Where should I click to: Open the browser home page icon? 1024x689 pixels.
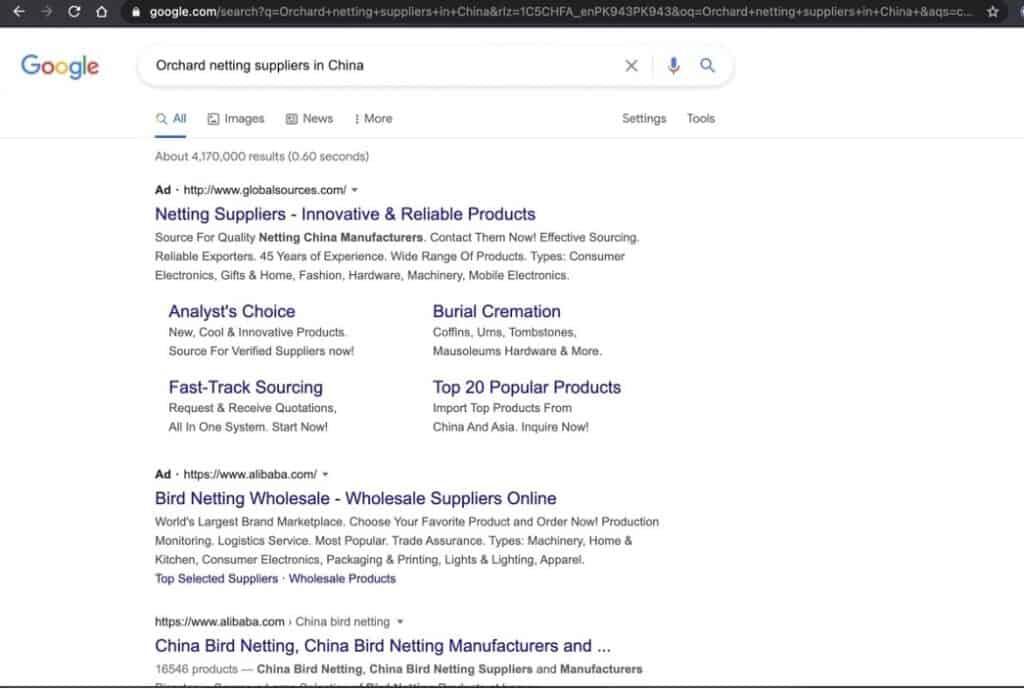[101, 11]
